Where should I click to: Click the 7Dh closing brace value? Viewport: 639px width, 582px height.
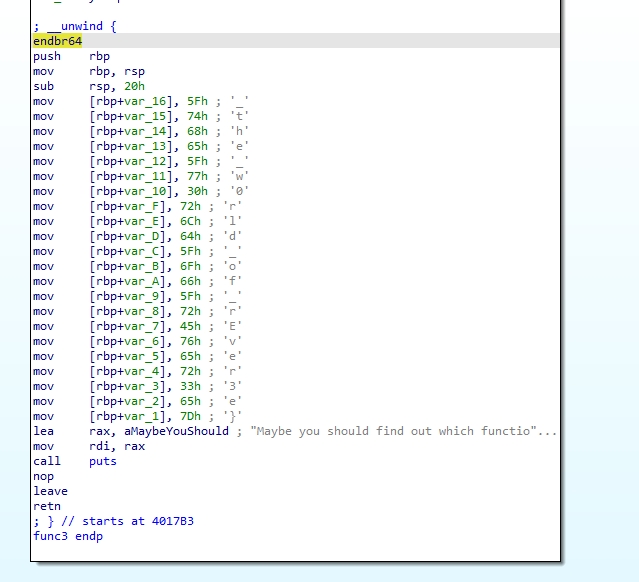pos(190,417)
